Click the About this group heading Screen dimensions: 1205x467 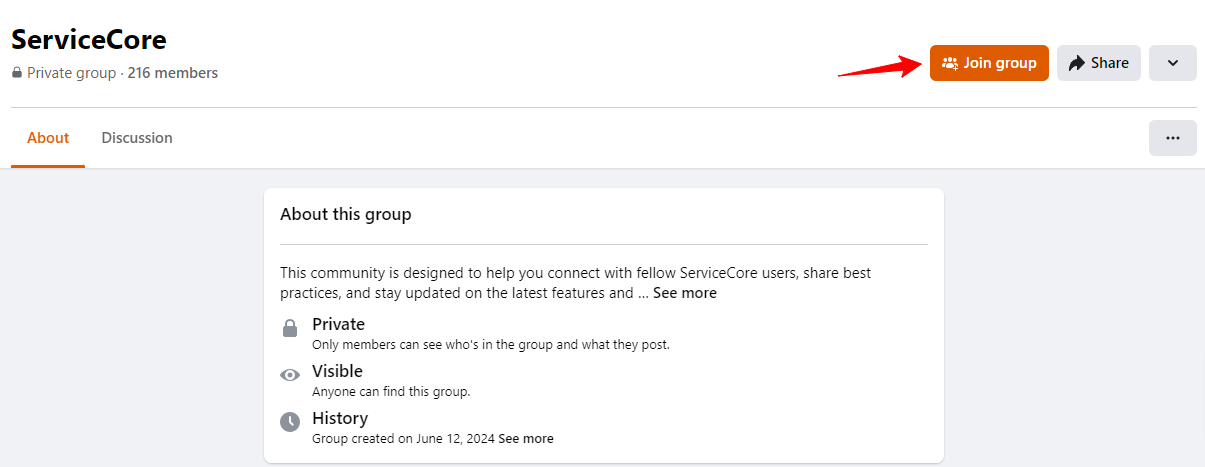tap(346, 214)
